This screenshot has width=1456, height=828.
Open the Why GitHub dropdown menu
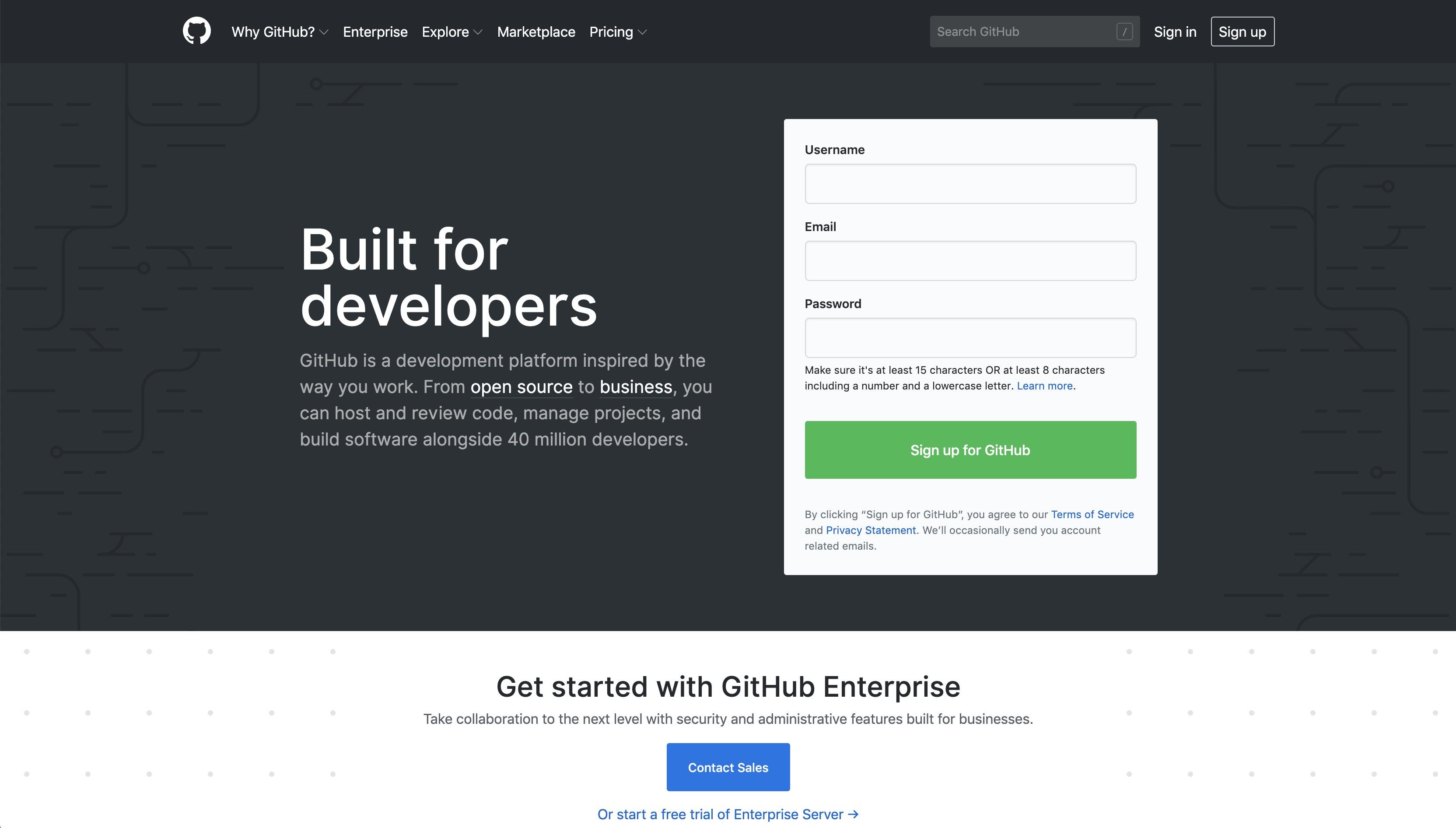point(281,31)
